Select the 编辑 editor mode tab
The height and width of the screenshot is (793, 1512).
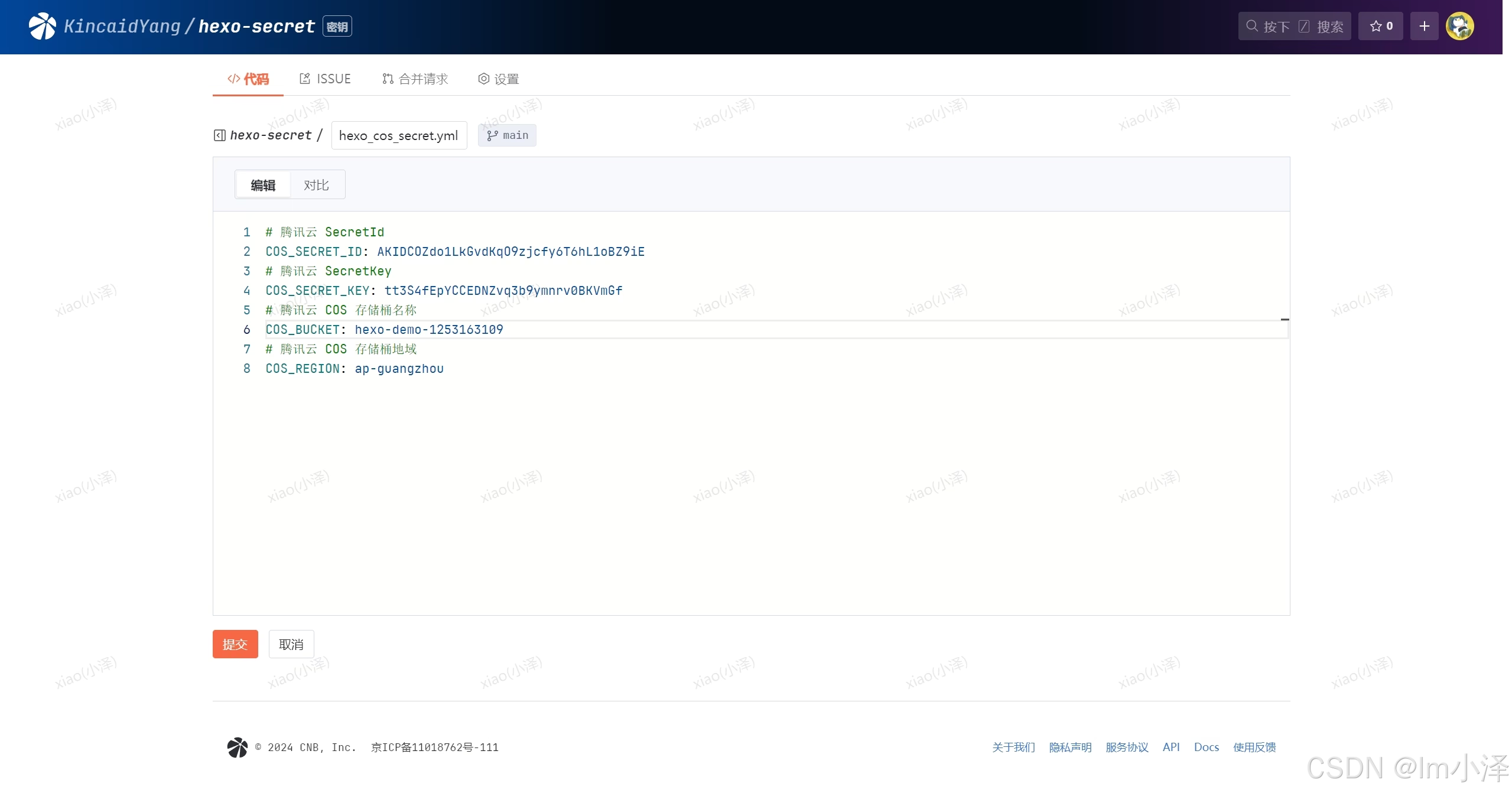click(x=263, y=185)
